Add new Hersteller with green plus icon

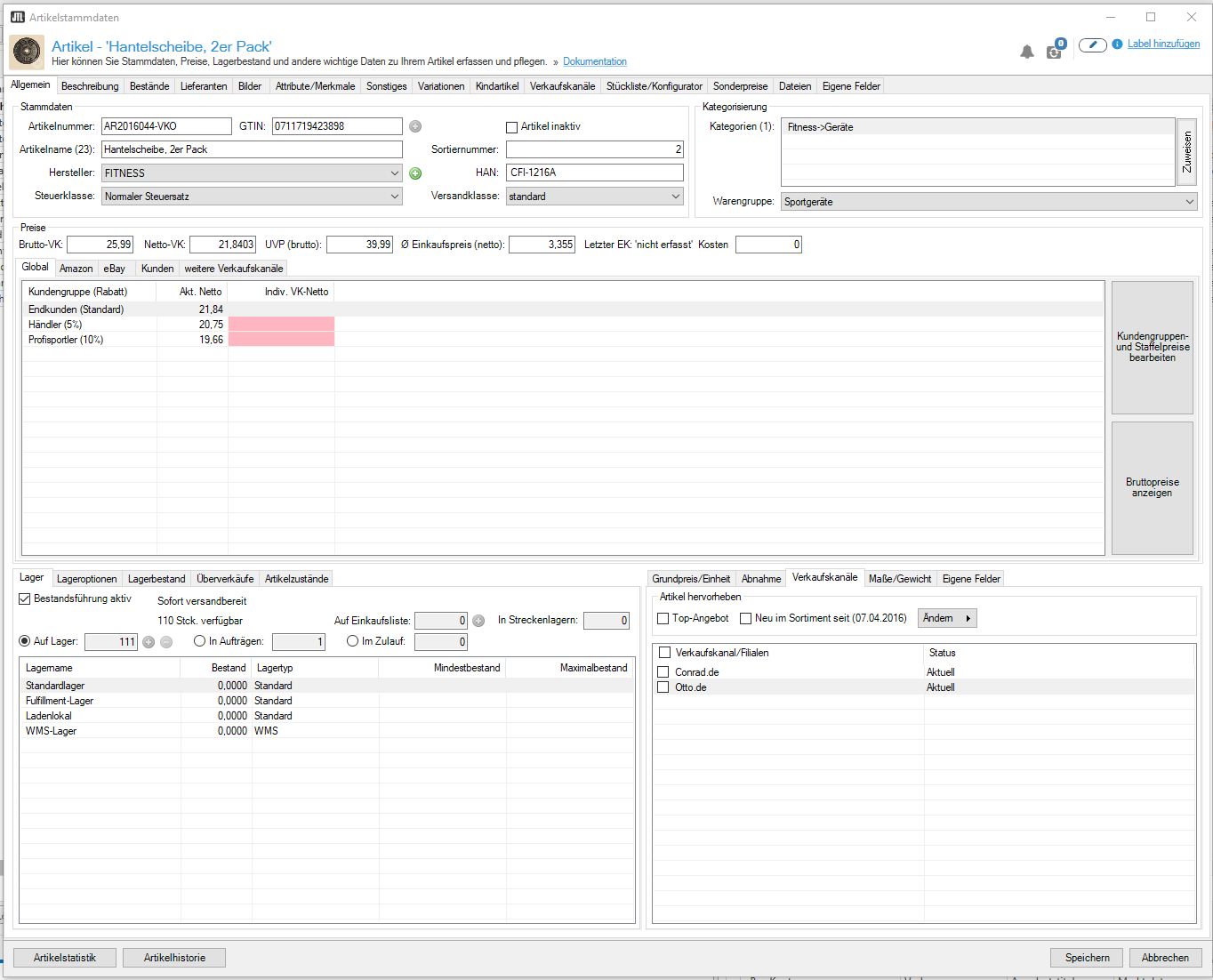pyautogui.click(x=415, y=173)
